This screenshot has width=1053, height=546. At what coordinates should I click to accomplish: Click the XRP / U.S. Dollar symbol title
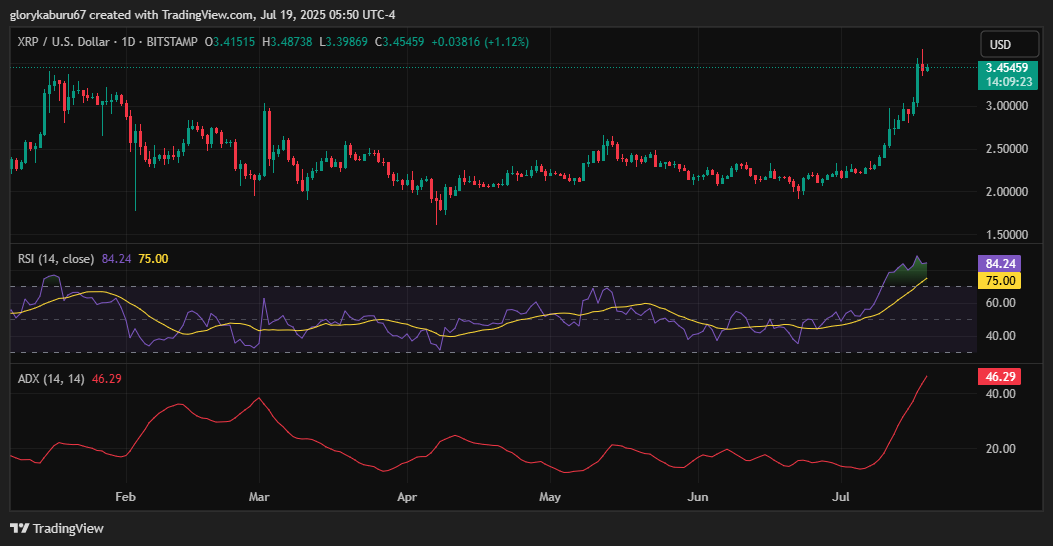[x=65, y=42]
